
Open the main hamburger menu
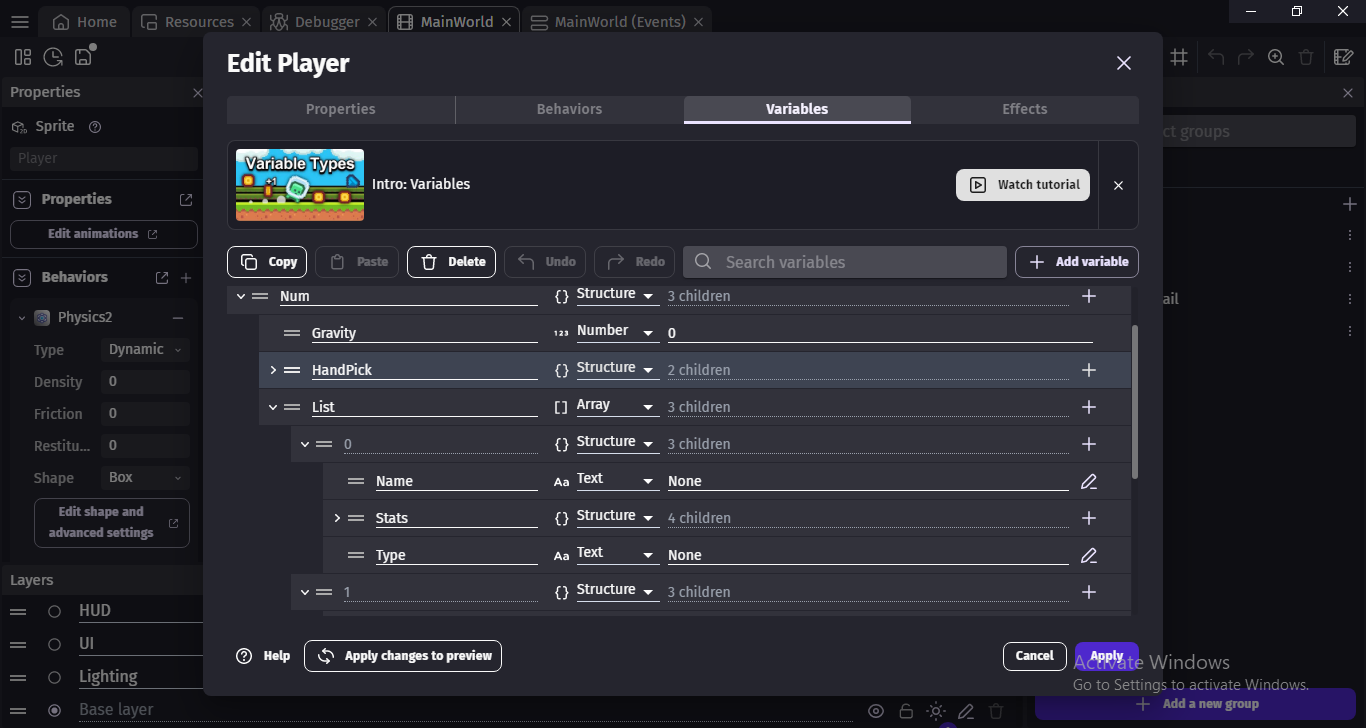click(20, 22)
